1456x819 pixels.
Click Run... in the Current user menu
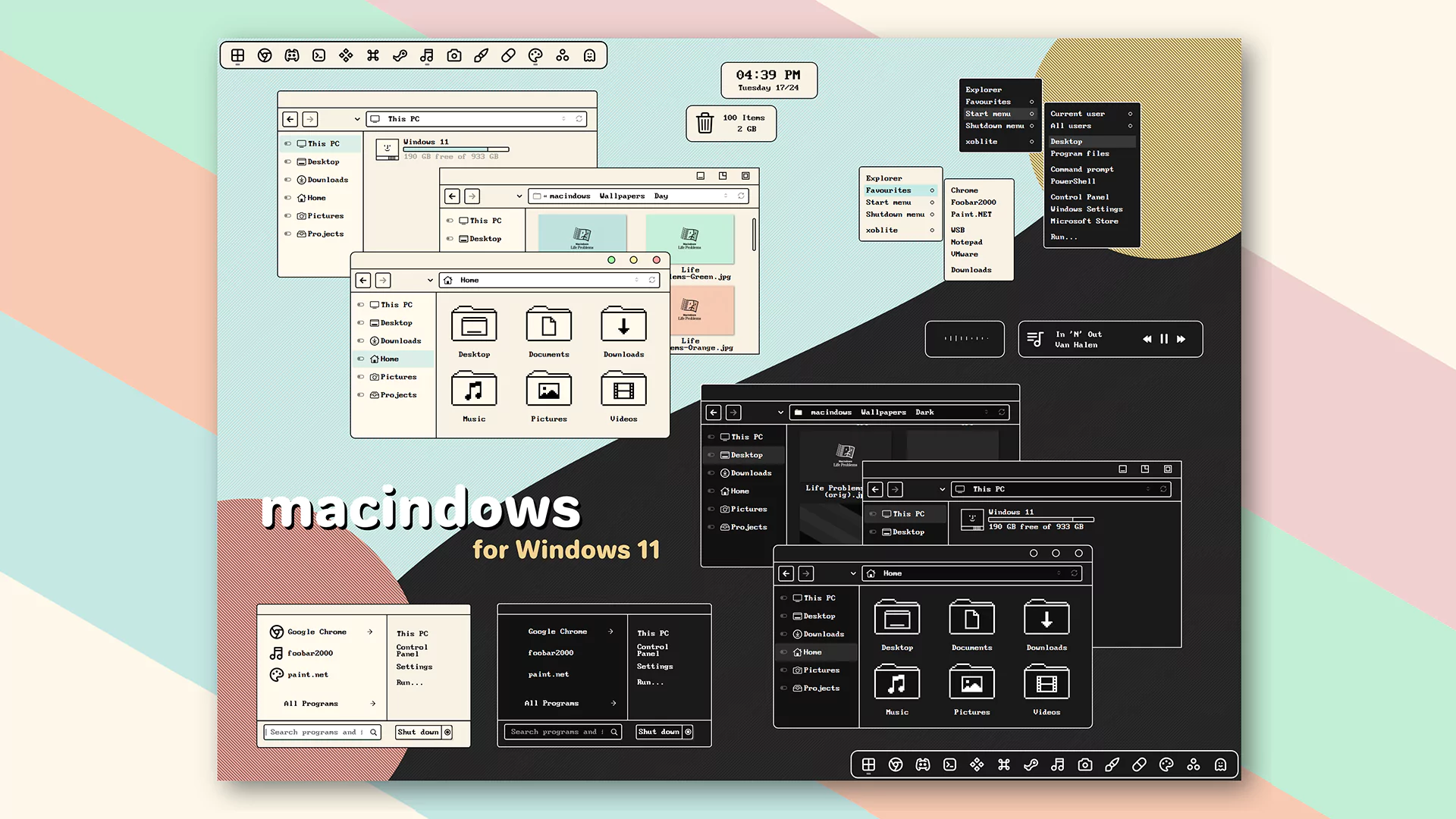[x=1064, y=237]
